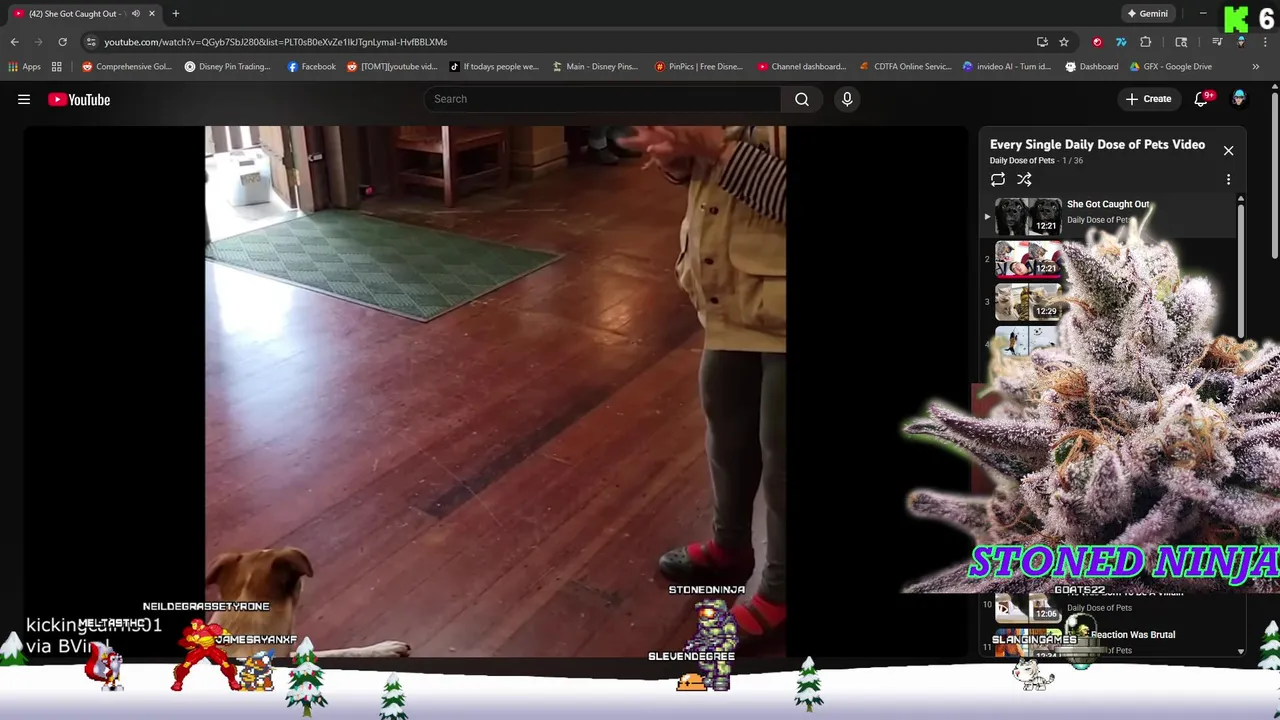Go to the YouTube home logo

[79, 99]
